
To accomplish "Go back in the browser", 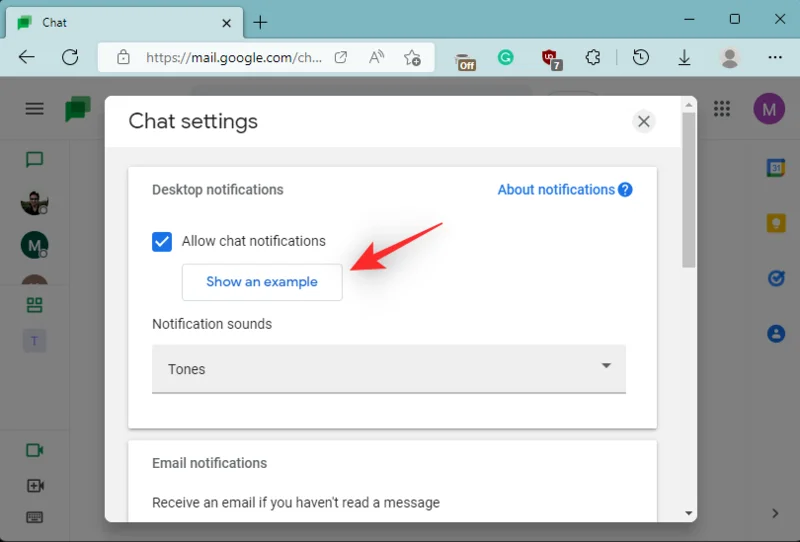I will click(27, 57).
